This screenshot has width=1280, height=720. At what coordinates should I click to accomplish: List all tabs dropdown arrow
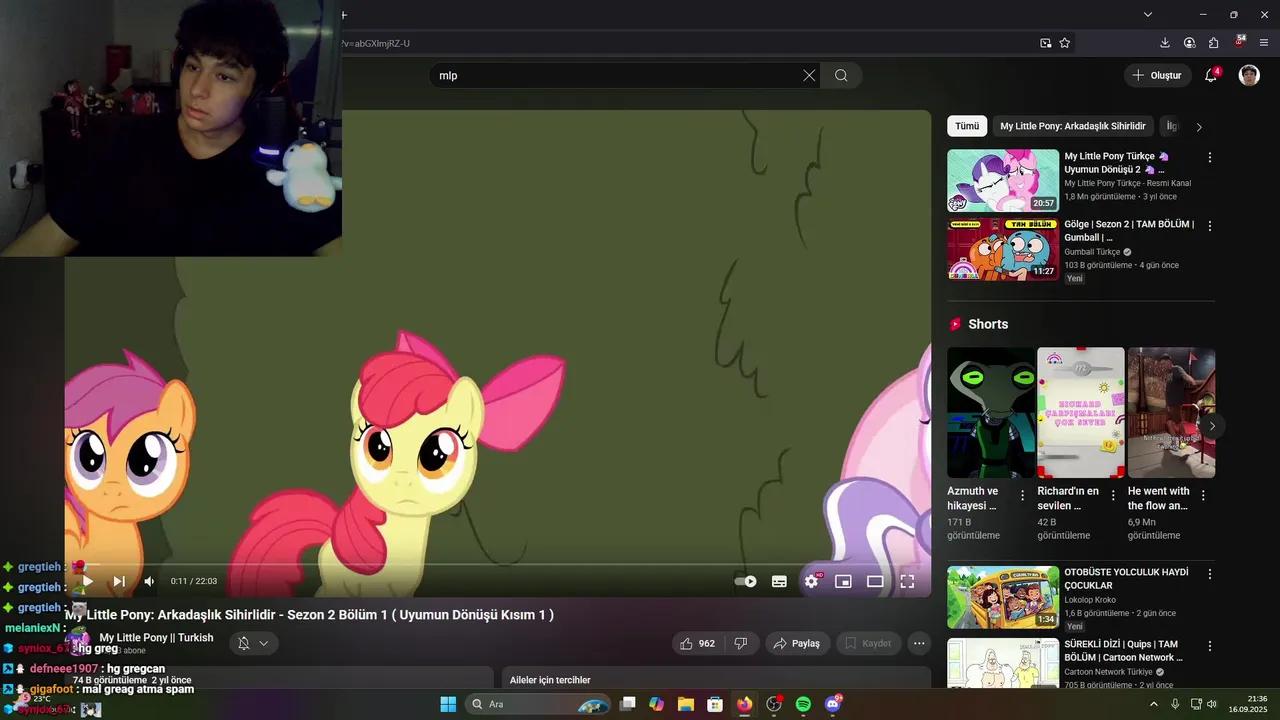tap(1148, 15)
